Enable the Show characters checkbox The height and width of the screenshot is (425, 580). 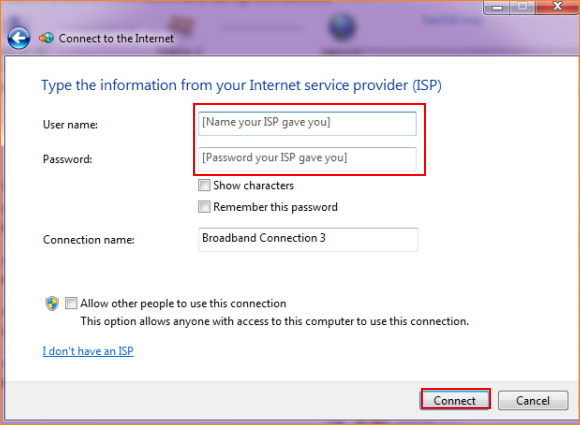(204, 185)
